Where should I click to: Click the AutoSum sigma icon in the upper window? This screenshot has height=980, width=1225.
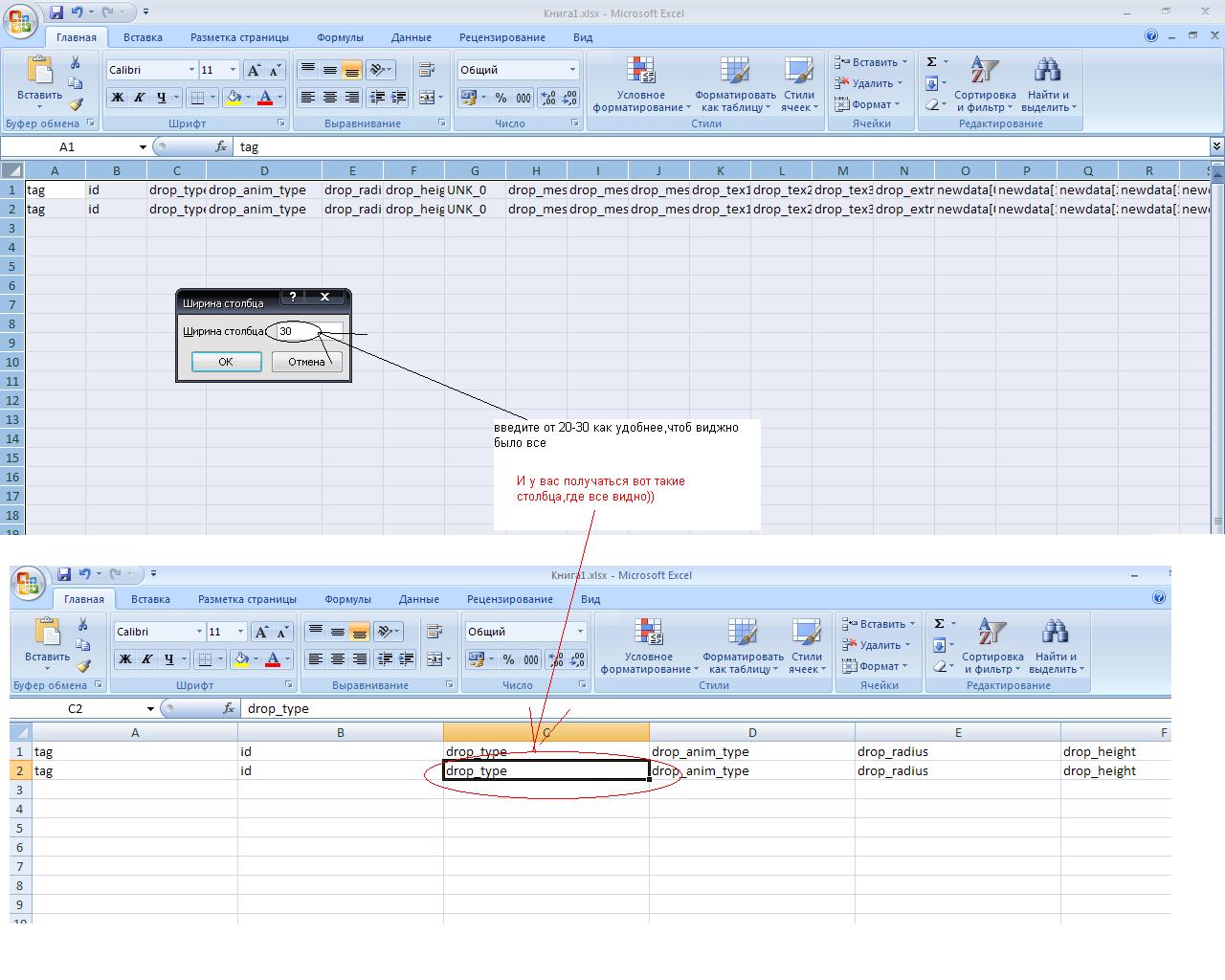pyautogui.click(x=932, y=62)
